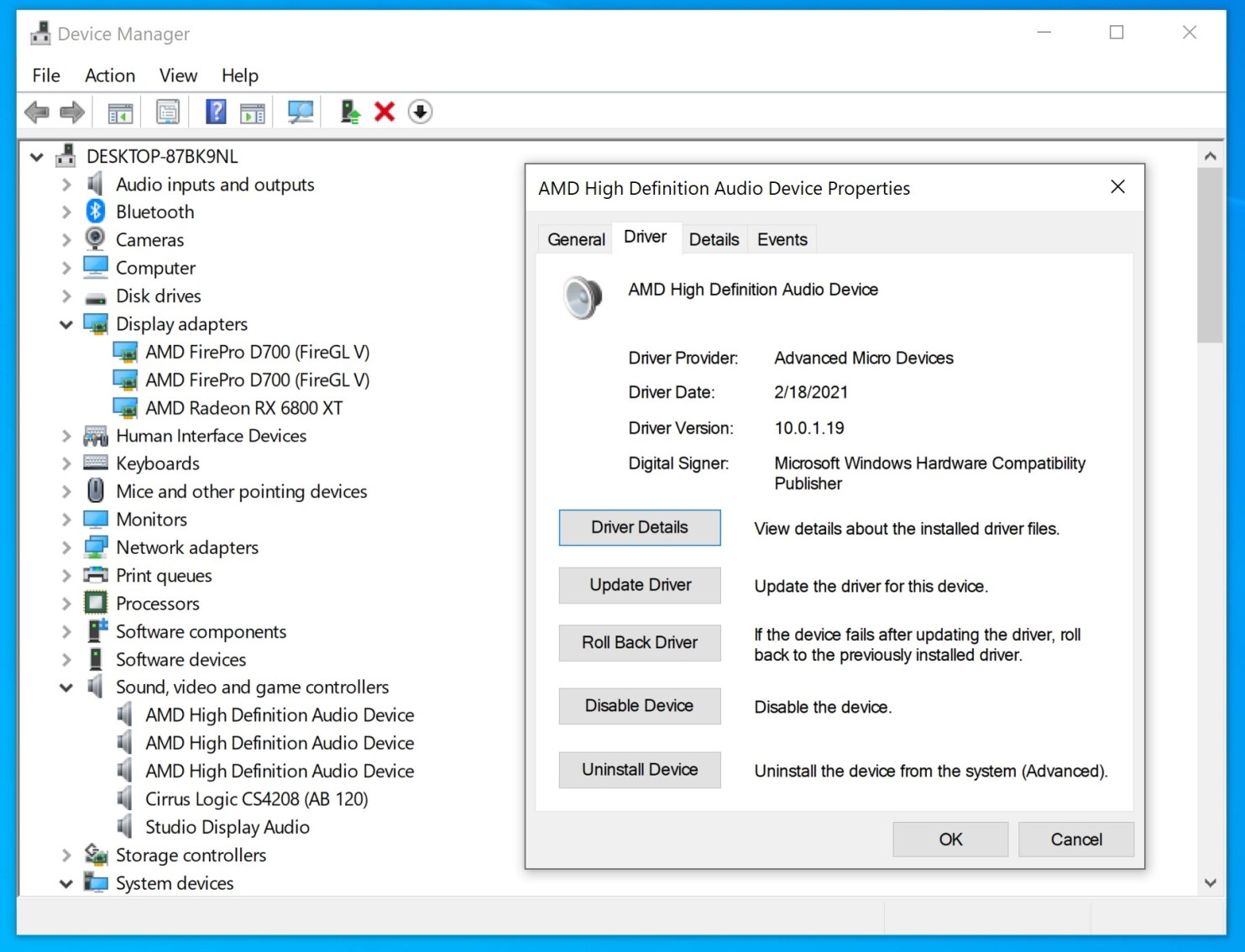Switch to the Events tab

(782, 239)
